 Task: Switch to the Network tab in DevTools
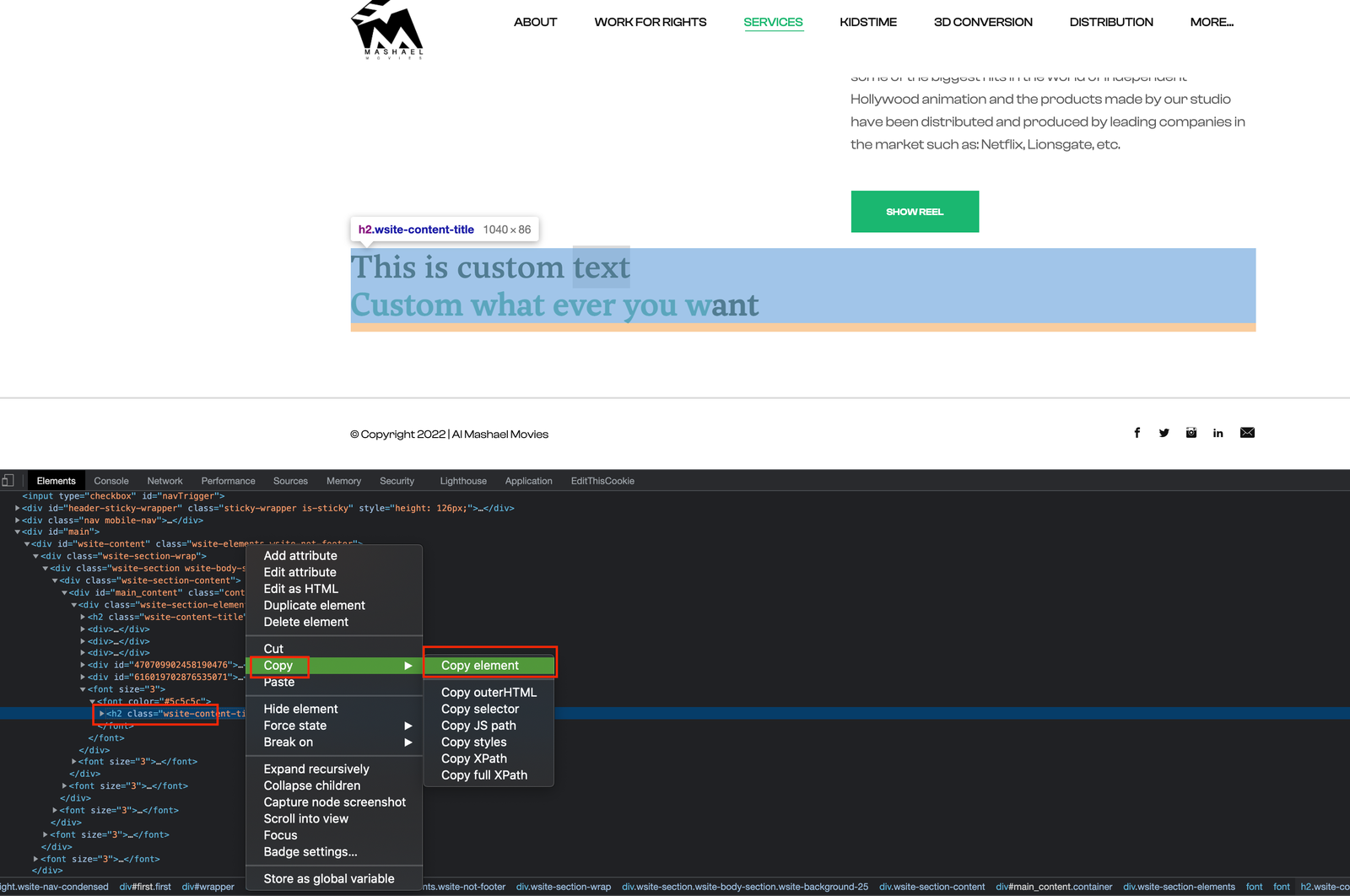(x=165, y=480)
